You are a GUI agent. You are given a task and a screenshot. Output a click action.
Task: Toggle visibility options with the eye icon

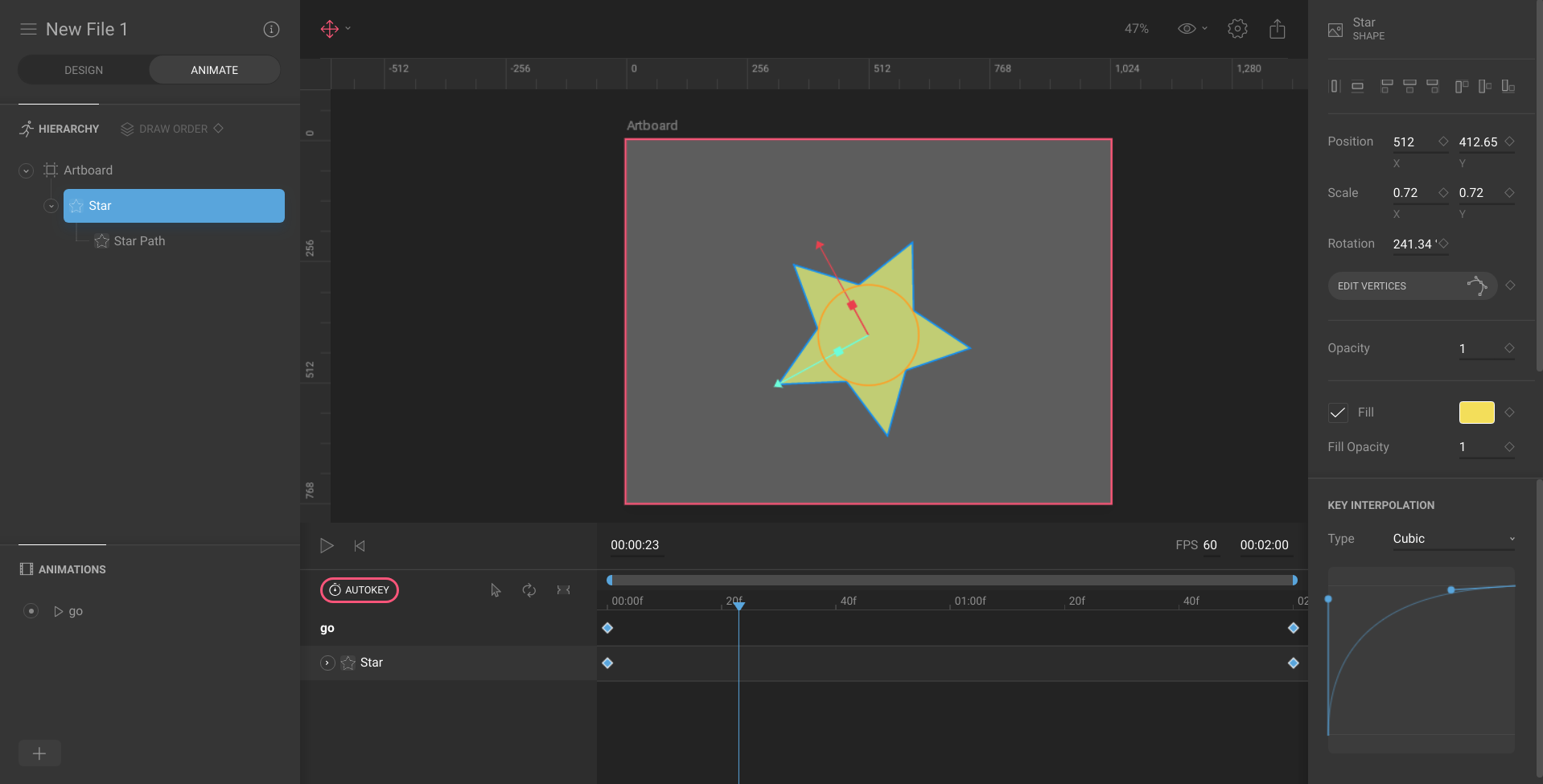click(x=1187, y=28)
